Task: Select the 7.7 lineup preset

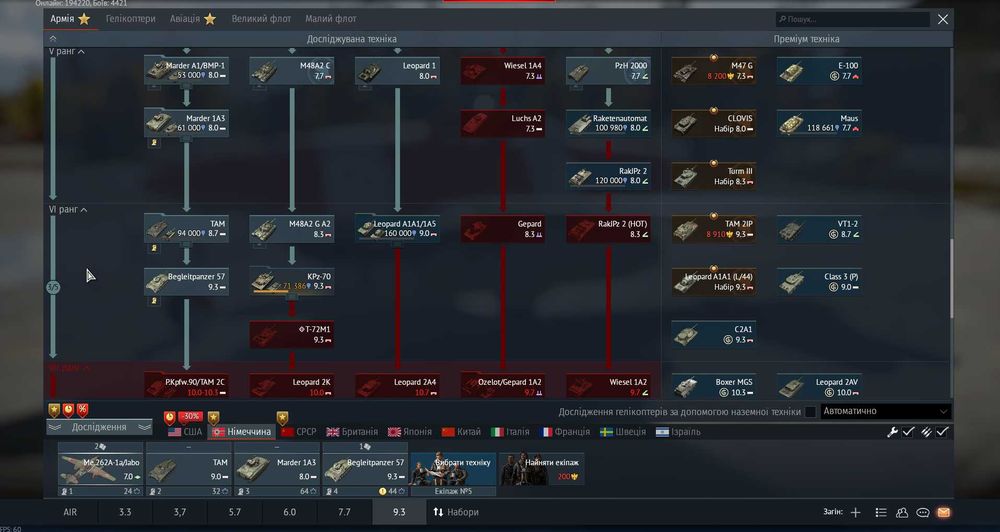Action: coord(344,512)
